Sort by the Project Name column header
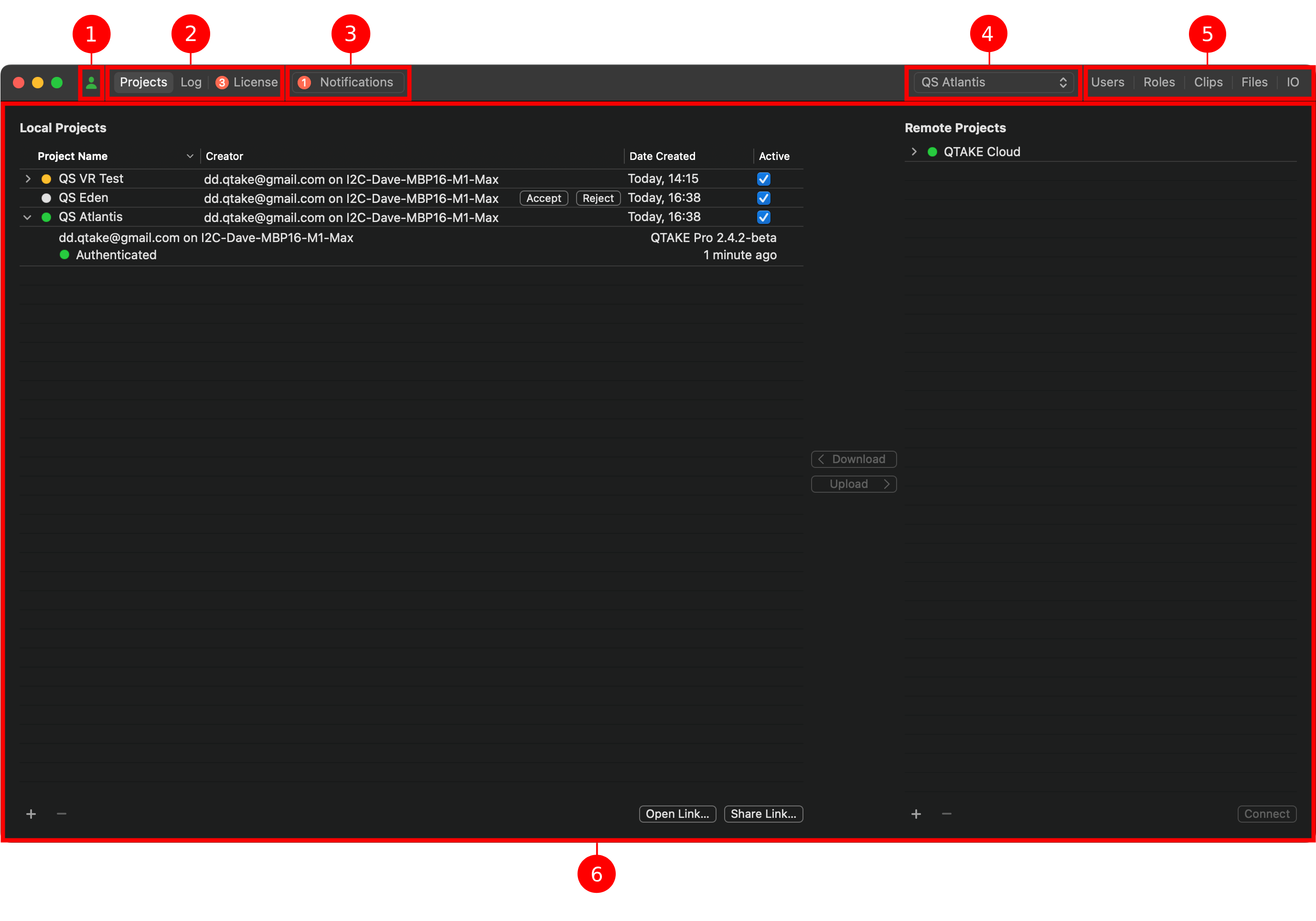This screenshot has width=1316, height=921. (x=73, y=156)
